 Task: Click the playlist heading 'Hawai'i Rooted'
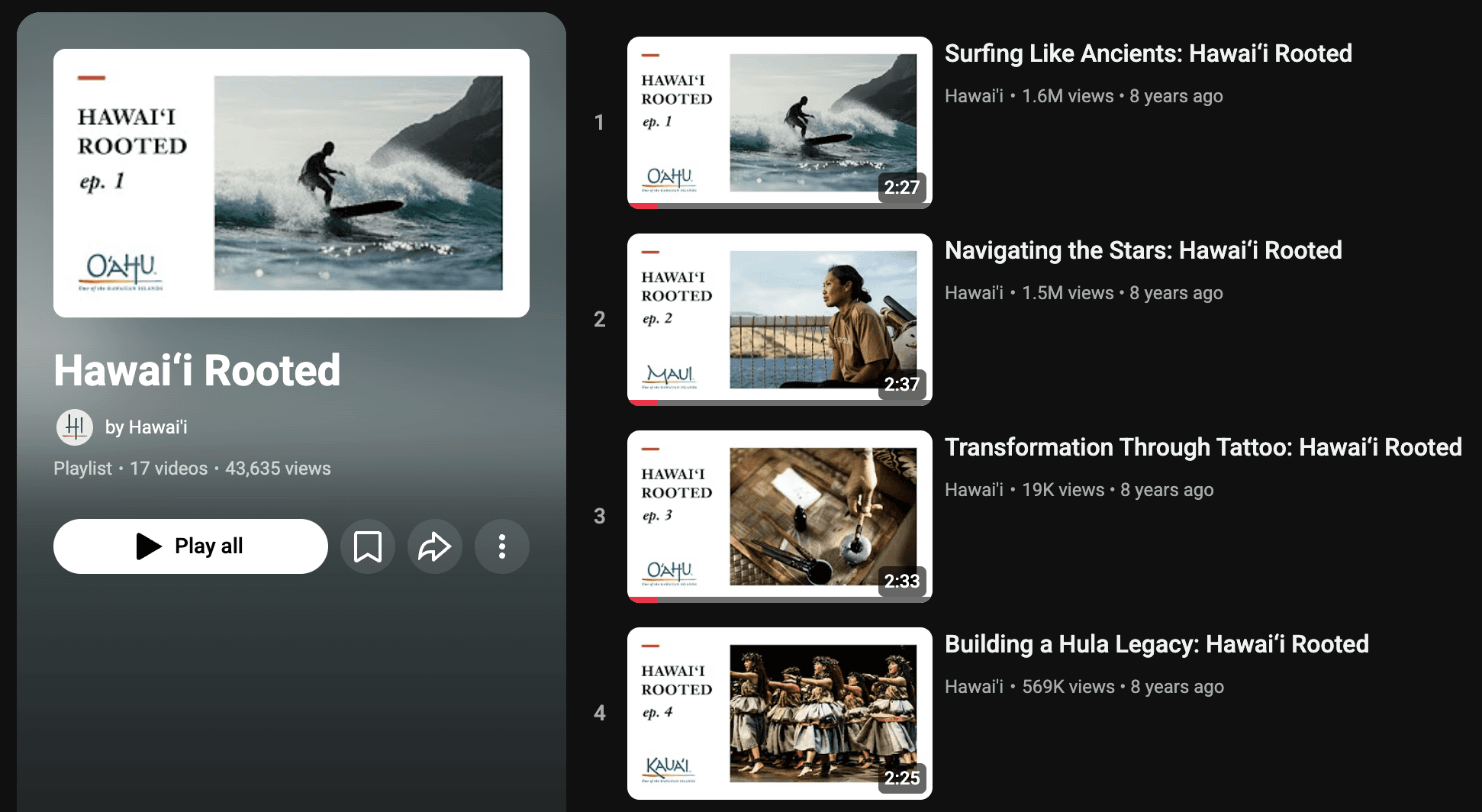coord(197,371)
